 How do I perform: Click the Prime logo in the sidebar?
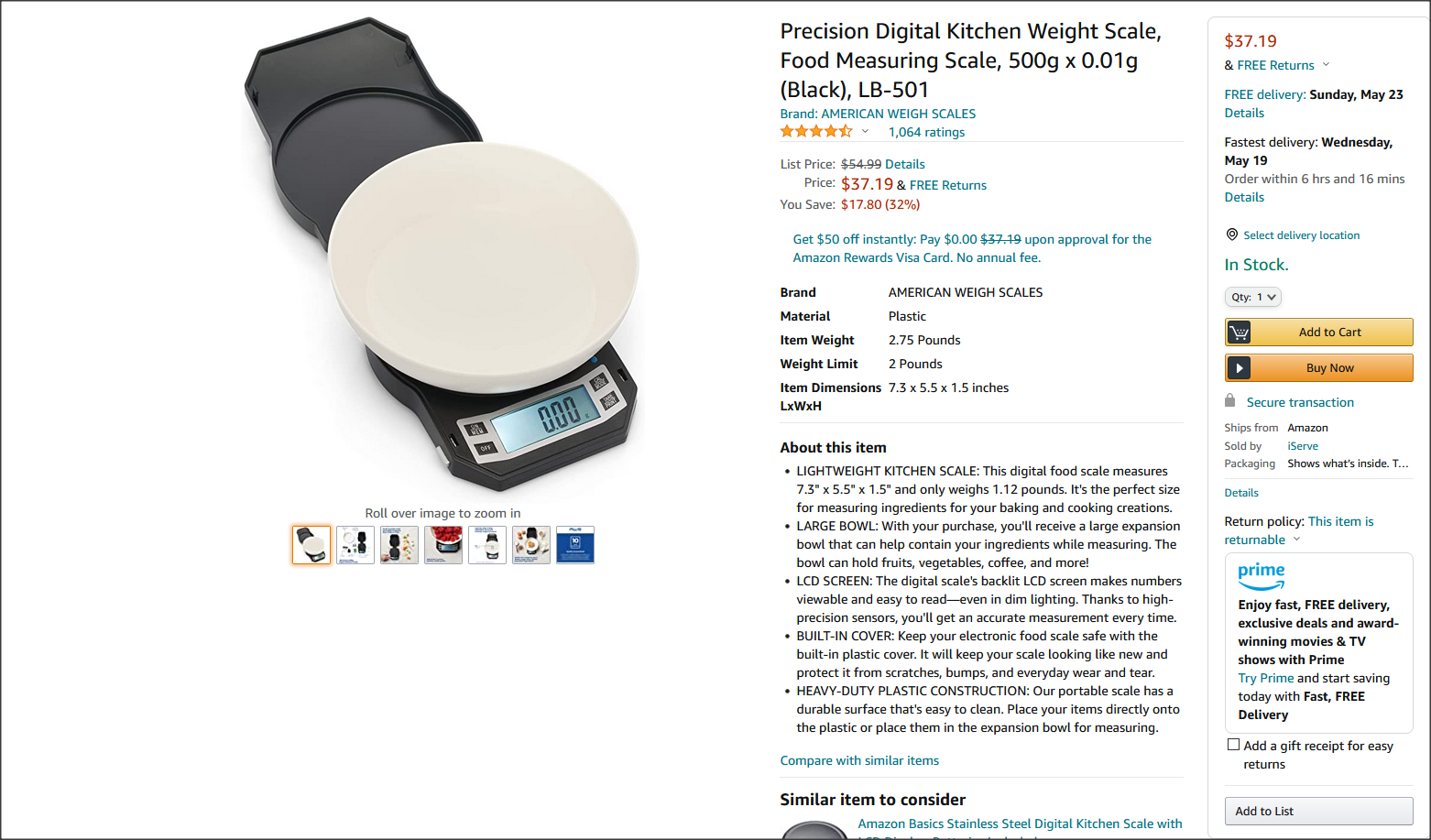[x=1262, y=576]
